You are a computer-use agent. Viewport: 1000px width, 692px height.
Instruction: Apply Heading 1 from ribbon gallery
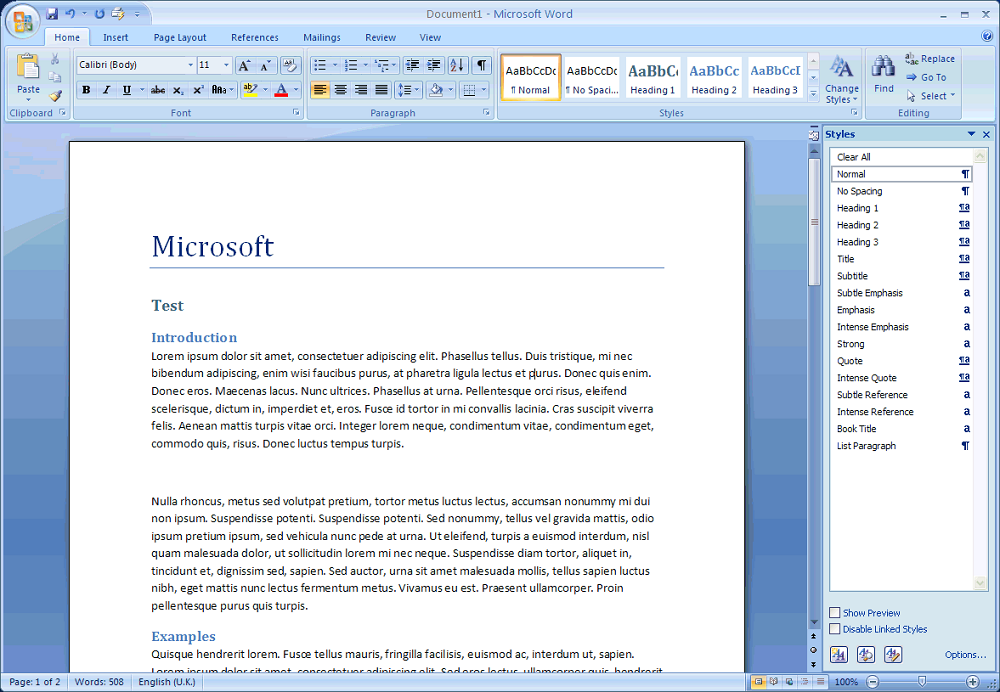pos(652,78)
